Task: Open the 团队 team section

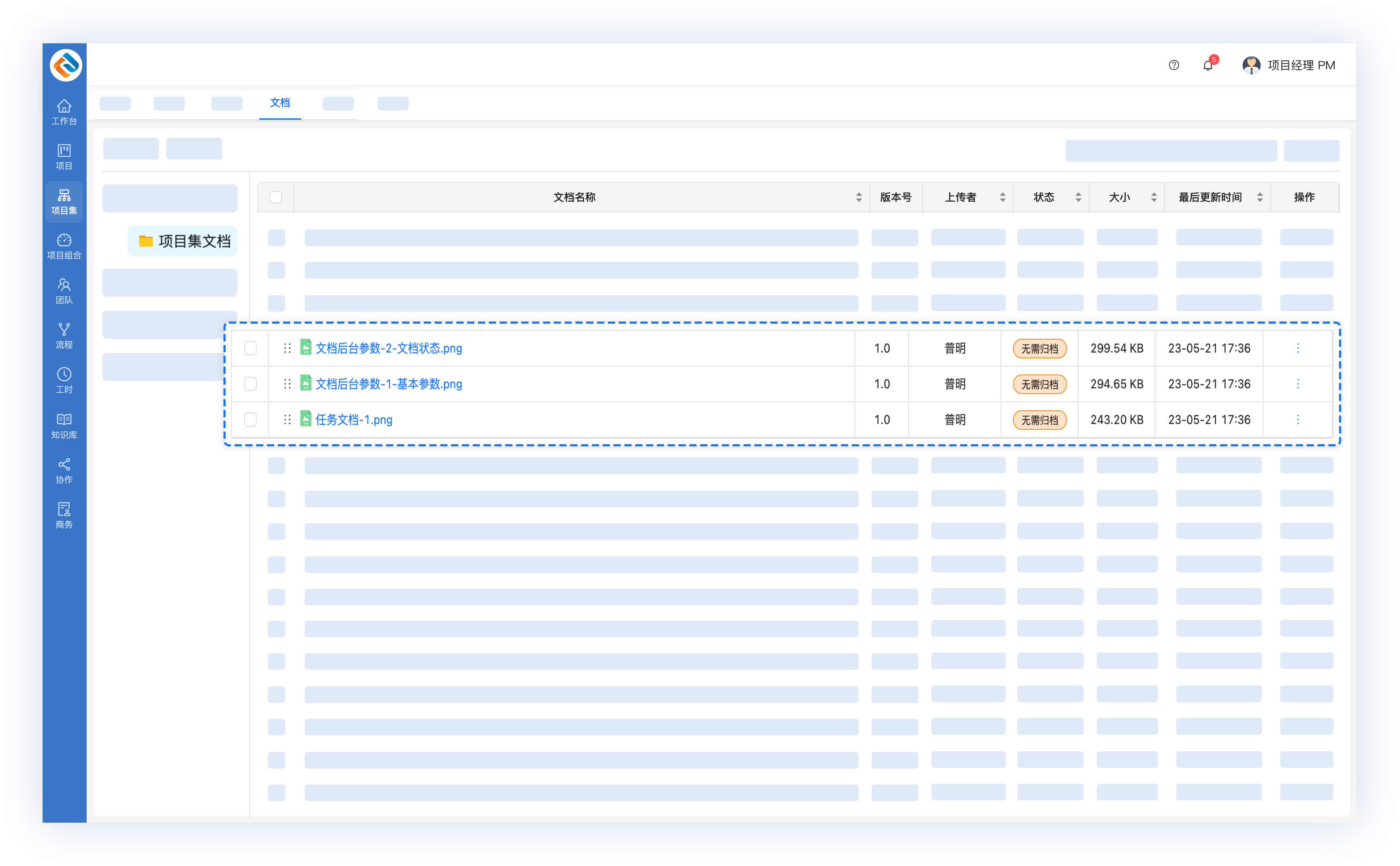Action: tap(64, 291)
